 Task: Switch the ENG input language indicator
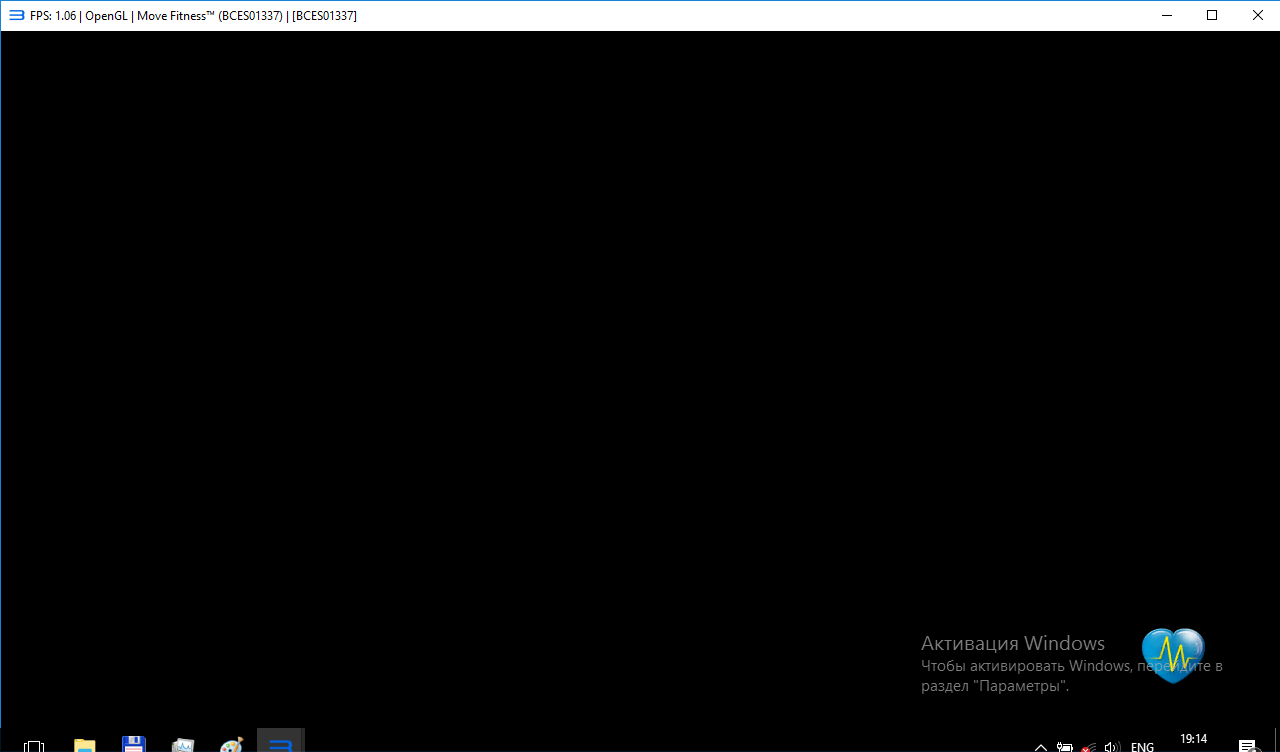pos(1142,746)
